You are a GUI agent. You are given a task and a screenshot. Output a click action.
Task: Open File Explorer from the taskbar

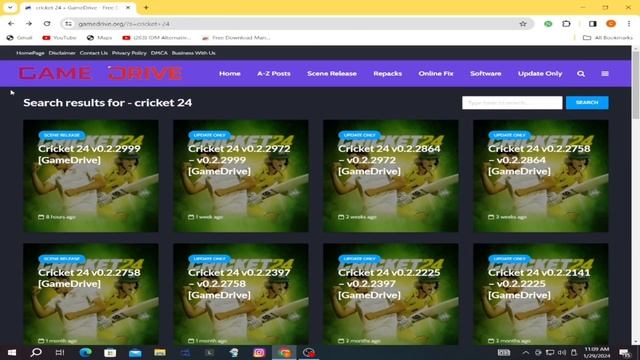point(160,353)
